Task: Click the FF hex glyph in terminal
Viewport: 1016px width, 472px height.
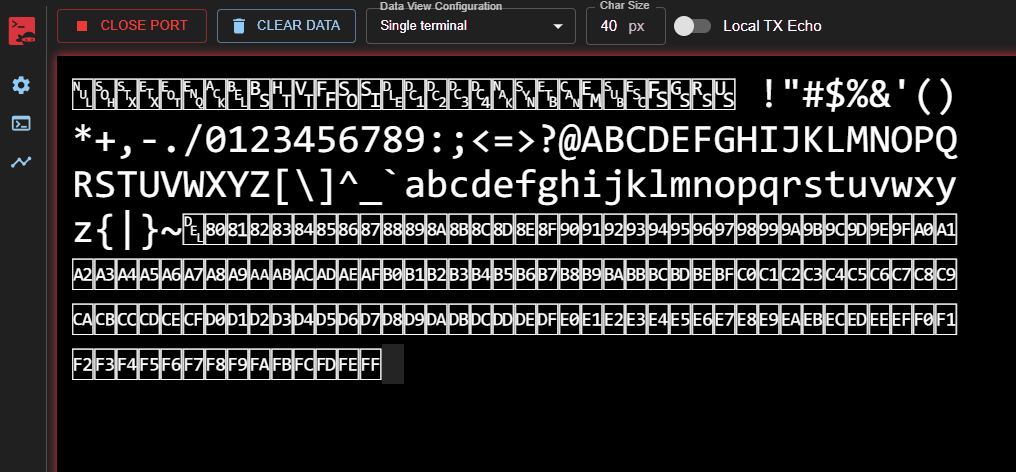Action: pos(370,364)
